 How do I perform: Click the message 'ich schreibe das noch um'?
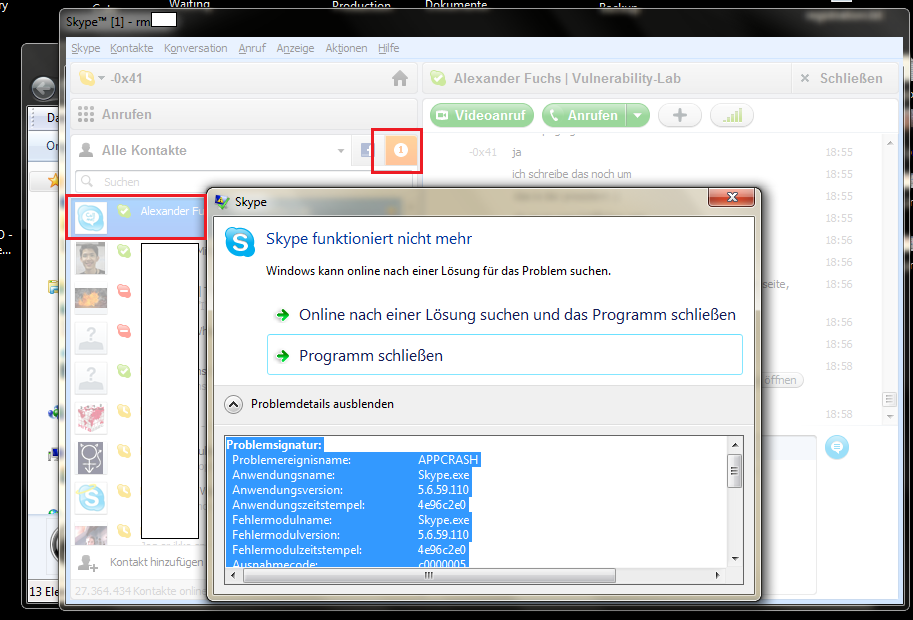click(x=571, y=174)
